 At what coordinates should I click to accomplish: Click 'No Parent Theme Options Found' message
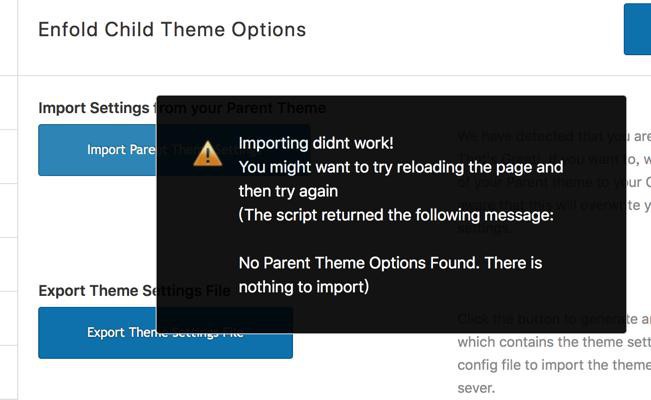[x=390, y=263]
